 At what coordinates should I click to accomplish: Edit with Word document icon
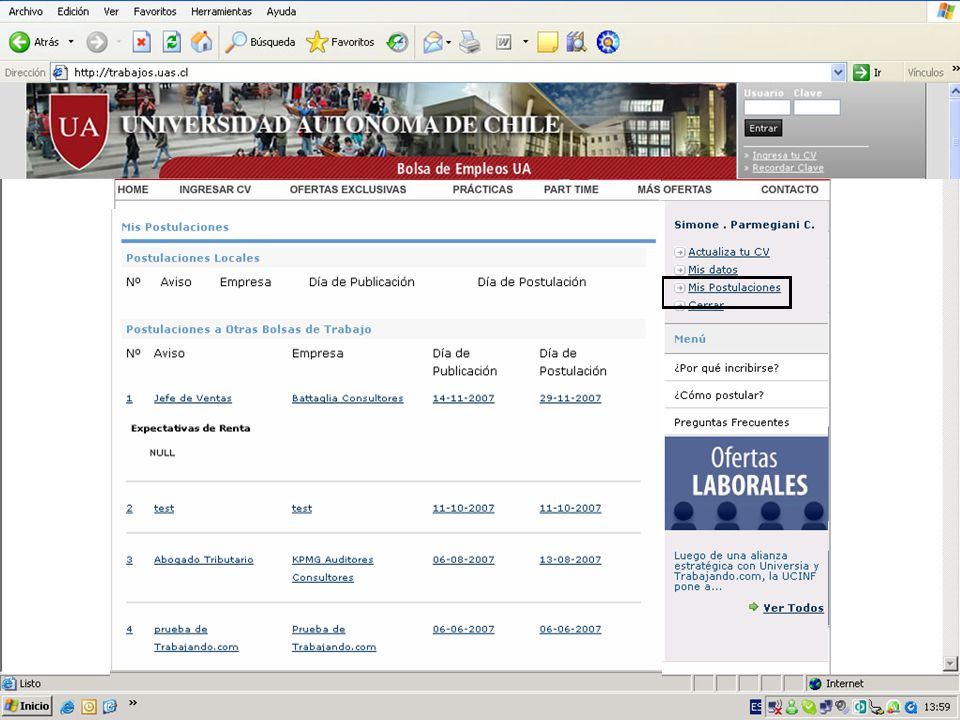coord(503,42)
